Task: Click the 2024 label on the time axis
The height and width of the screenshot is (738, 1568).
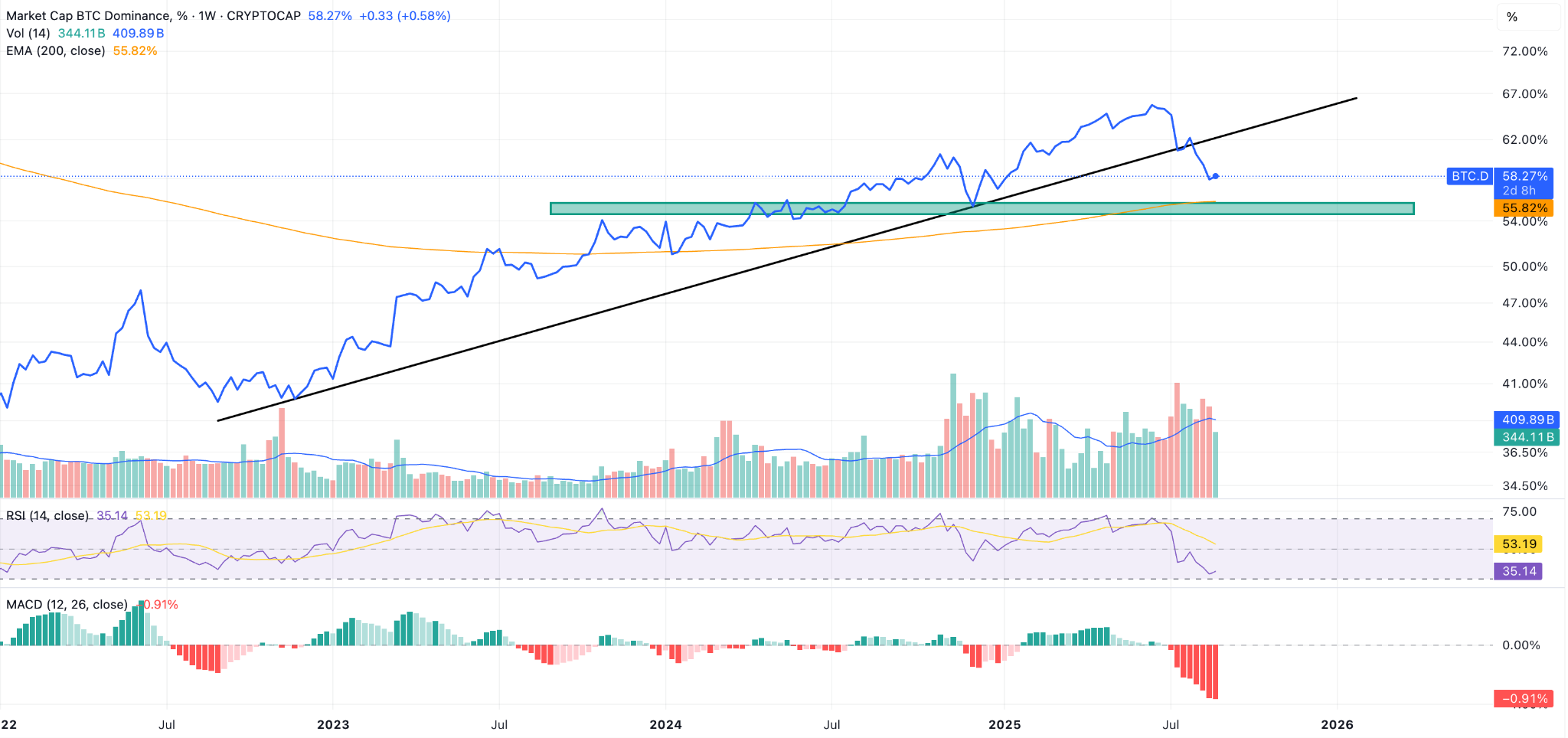Action: pos(665,724)
